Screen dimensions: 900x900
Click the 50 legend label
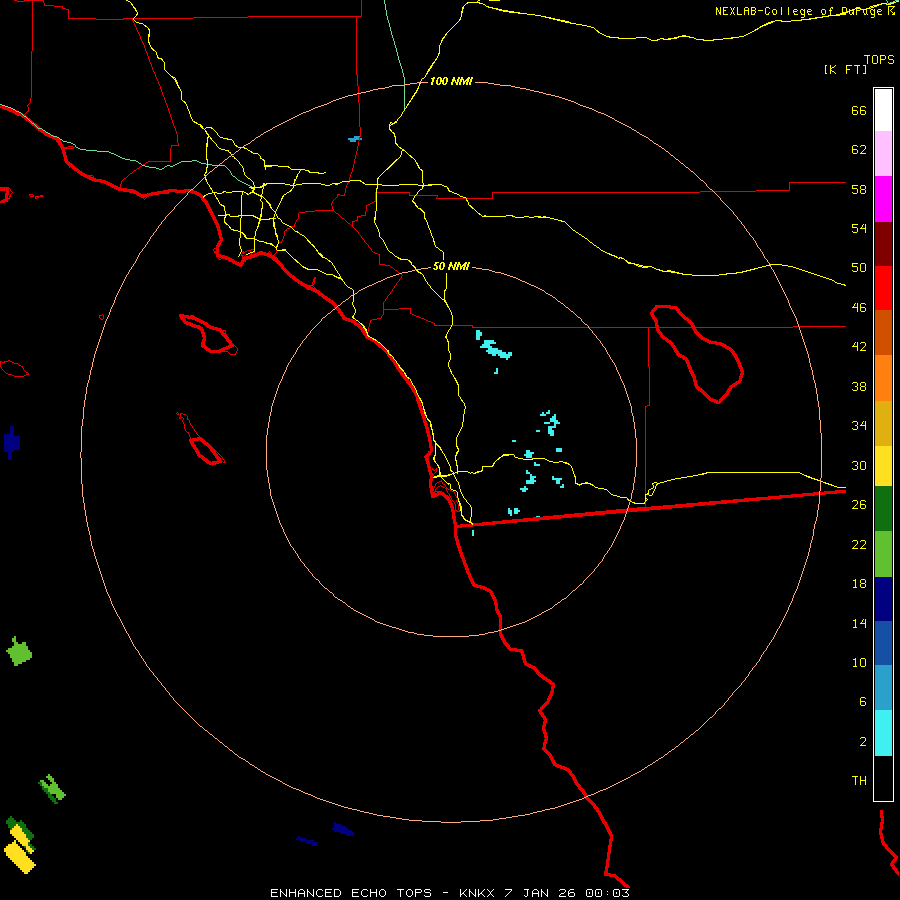coord(859,268)
